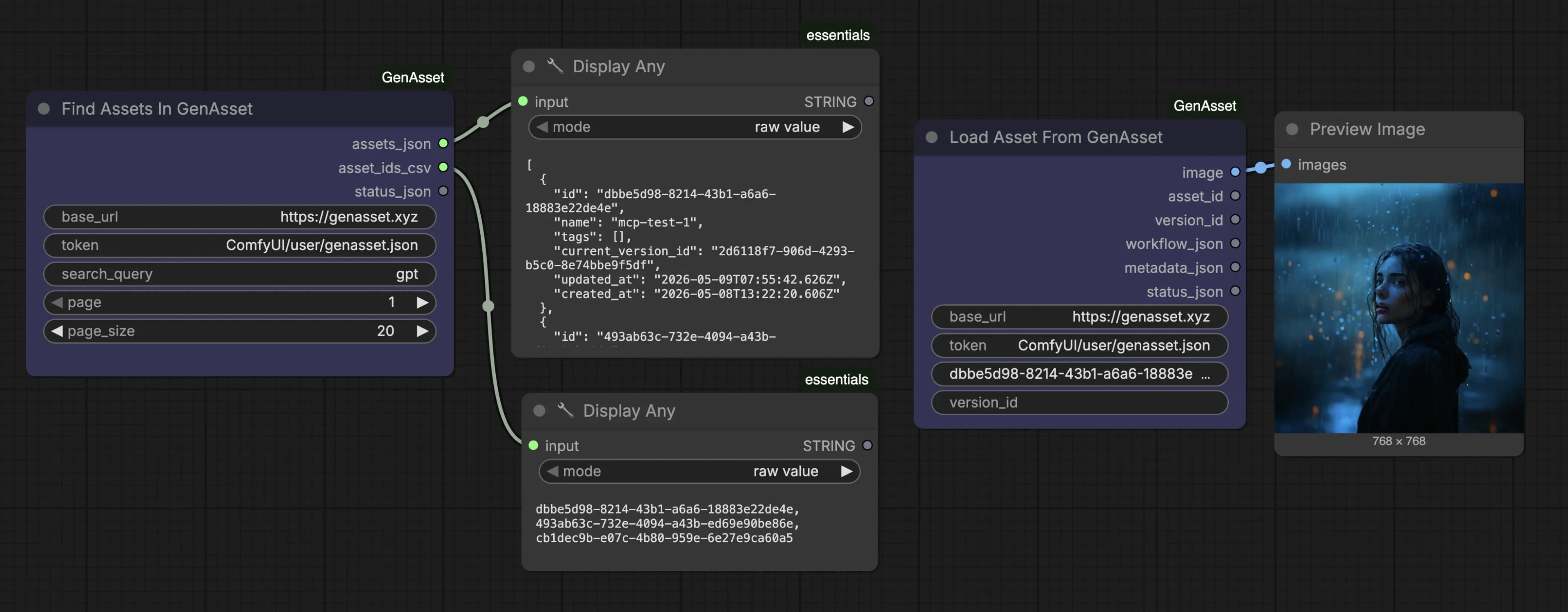Click the GenAsset badge above Find Assets node

point(413,77)
